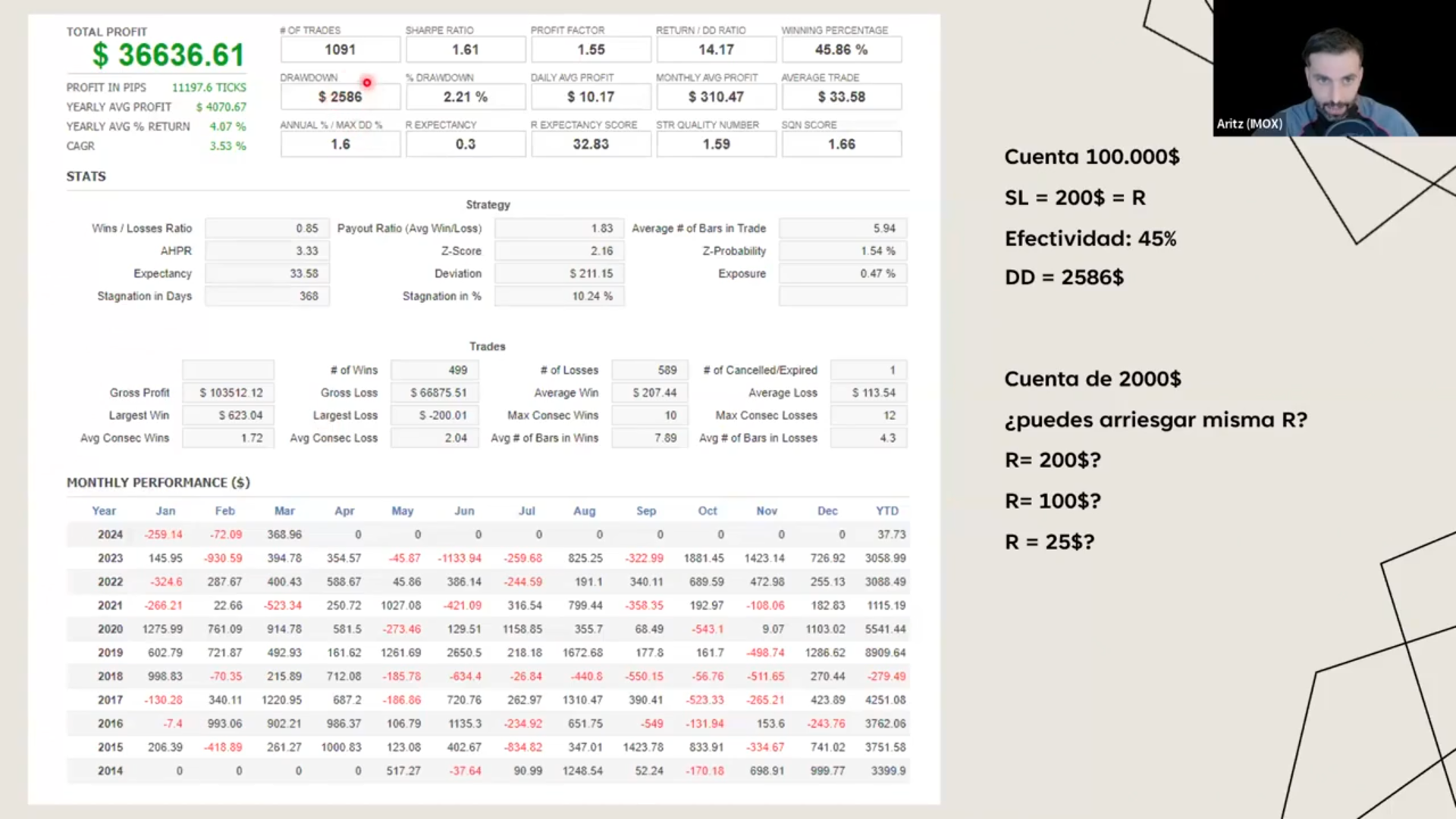Click the YTD column header

click(x=886, y=511)
